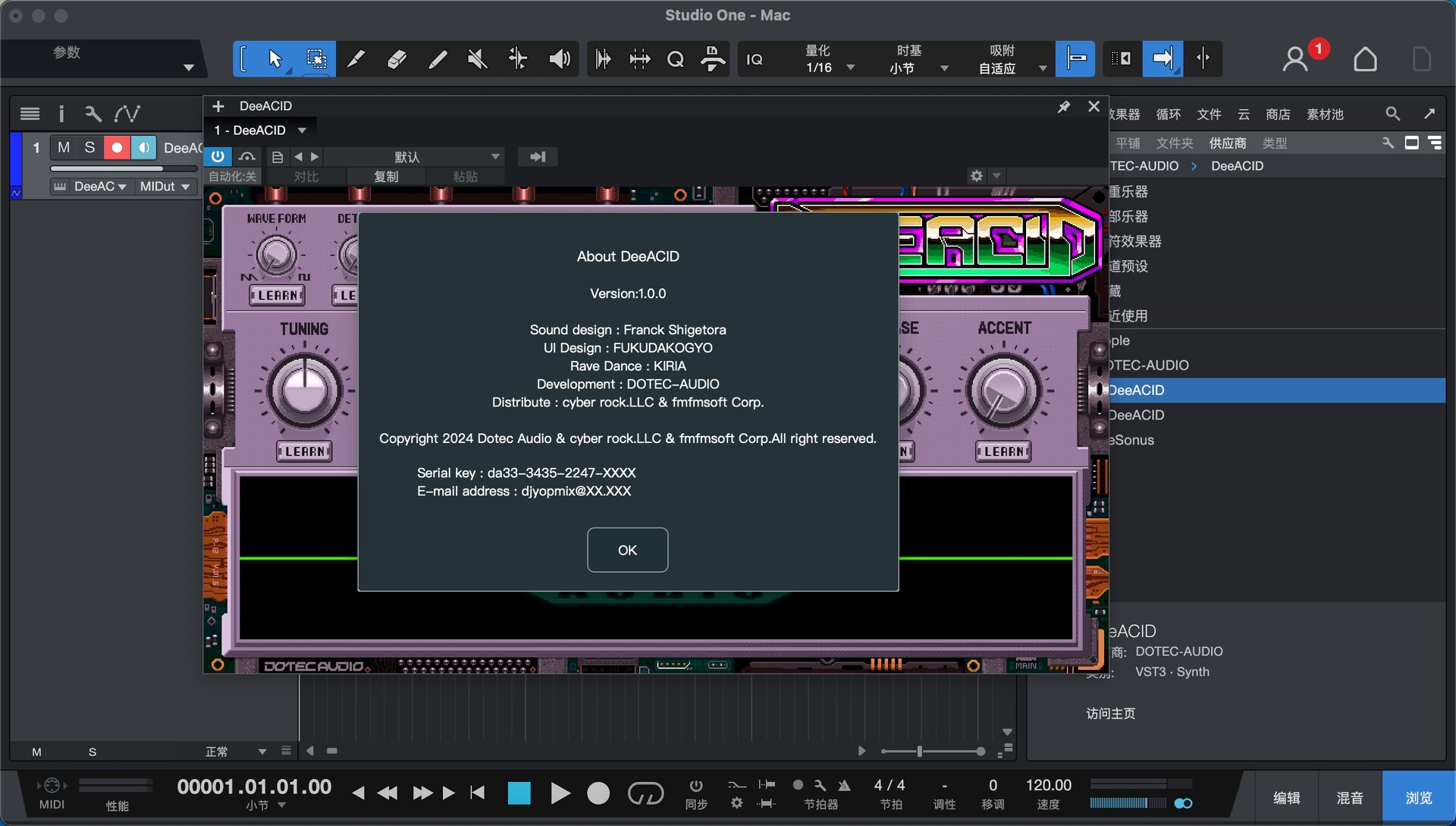This screenshot has width=1456, height=826.
Task: Toggle snap-to-grid button in toolbar
Action: [1075, 58]
